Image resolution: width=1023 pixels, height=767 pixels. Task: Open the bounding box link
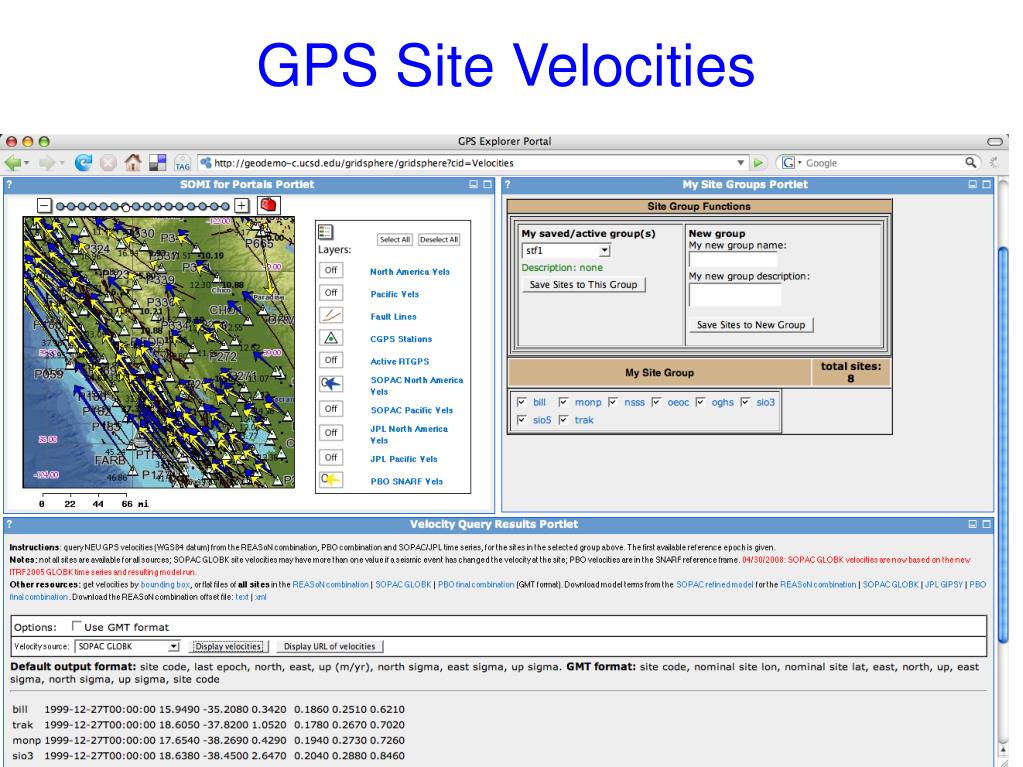click(165, 584)
